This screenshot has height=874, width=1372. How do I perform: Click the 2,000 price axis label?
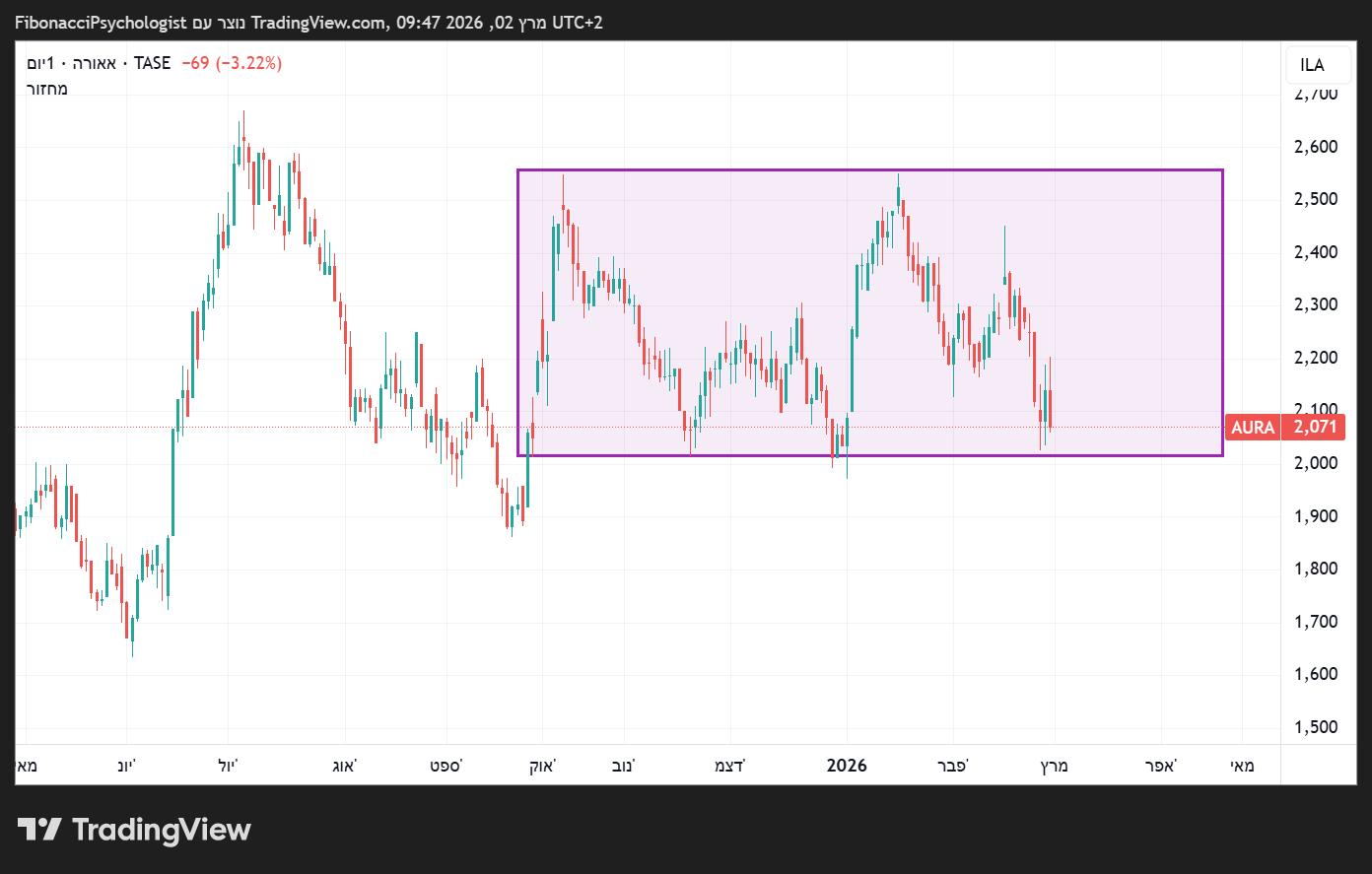(x=1315, y=463)
